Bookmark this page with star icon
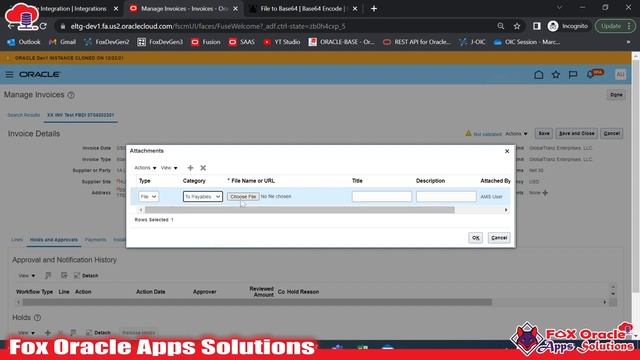This screenshot has height=360, width=640. coord(517,26)
